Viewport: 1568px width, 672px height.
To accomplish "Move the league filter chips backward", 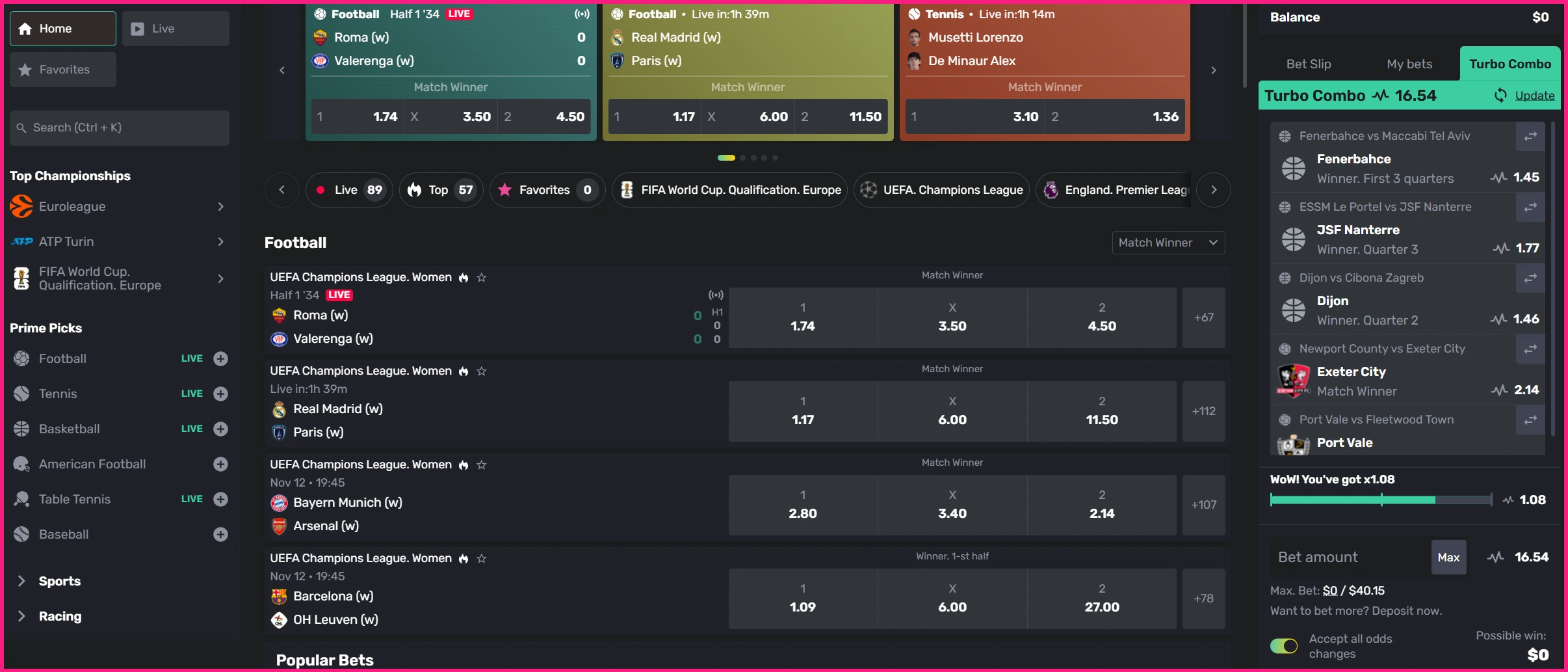I will click(281, 190).
